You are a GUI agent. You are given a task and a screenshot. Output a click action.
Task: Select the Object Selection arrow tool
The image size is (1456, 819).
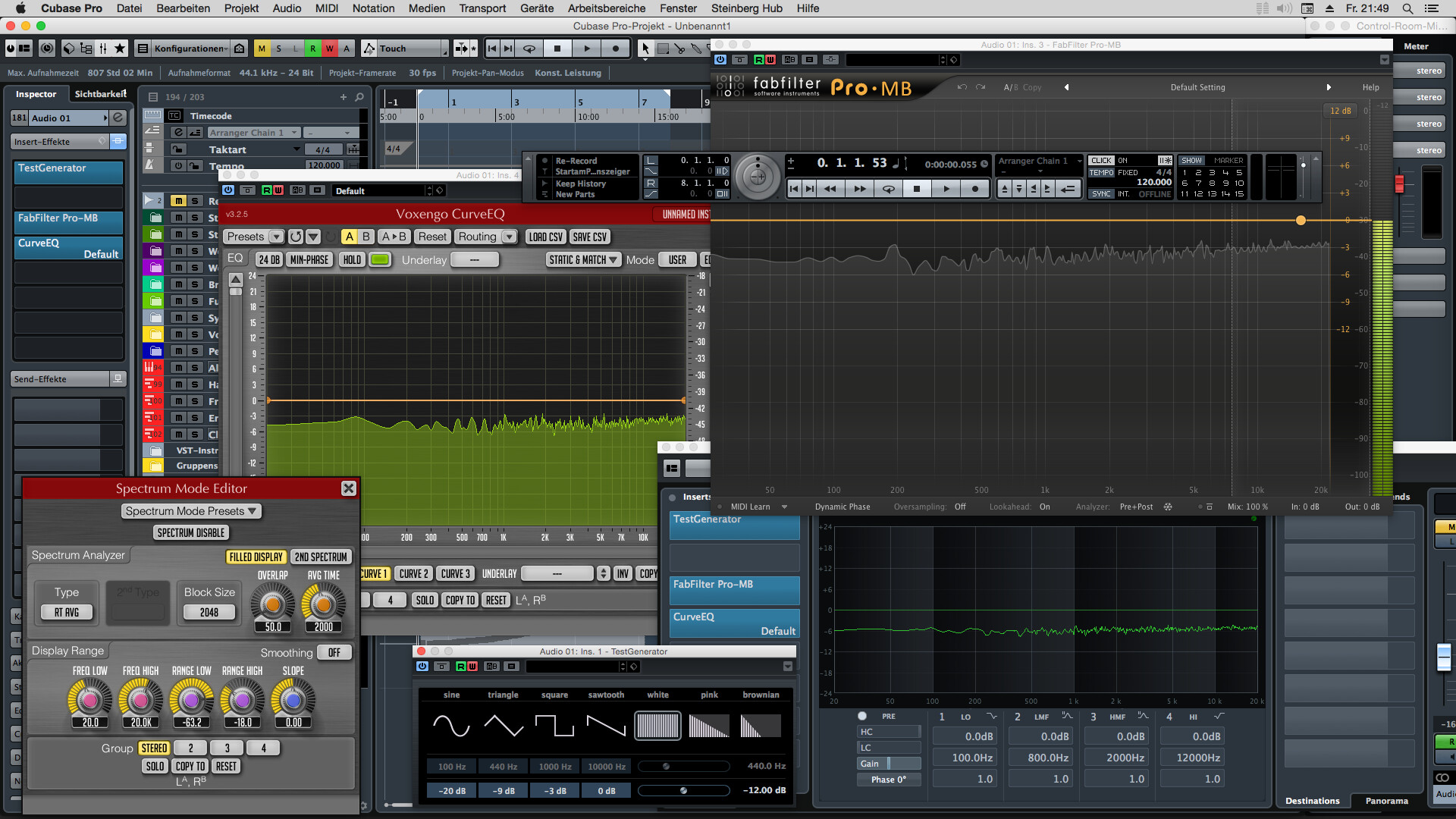pyautogui.click(x=645, y=49)
